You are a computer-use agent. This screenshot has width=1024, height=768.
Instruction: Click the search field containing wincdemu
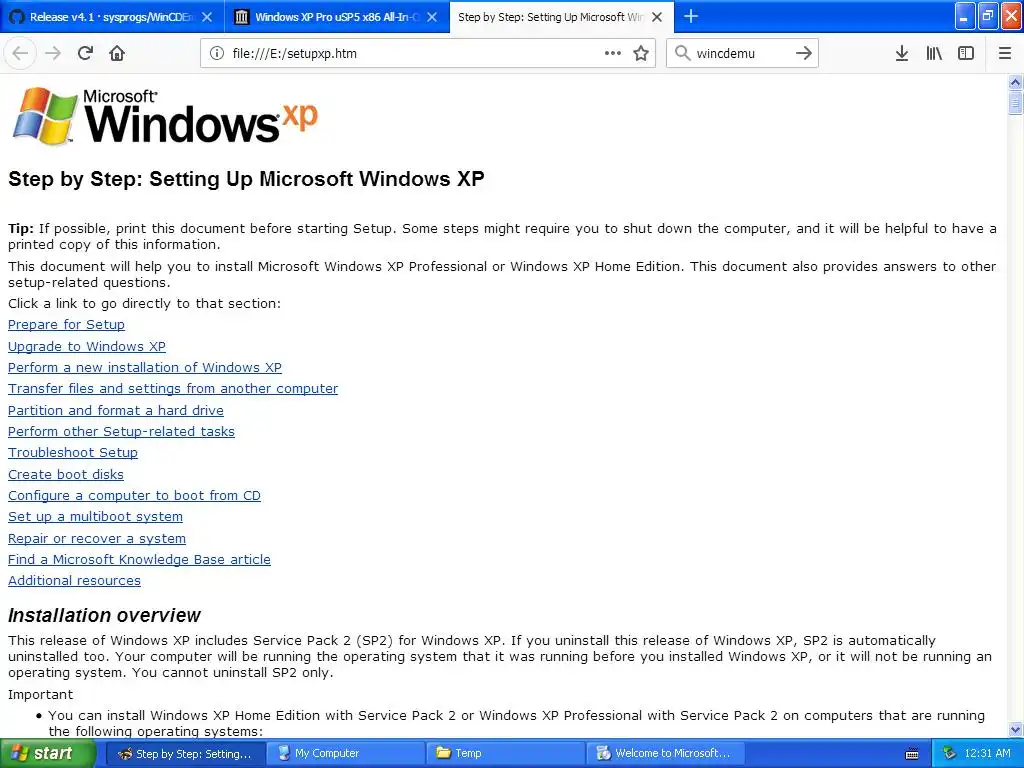[x=742, y=53]
